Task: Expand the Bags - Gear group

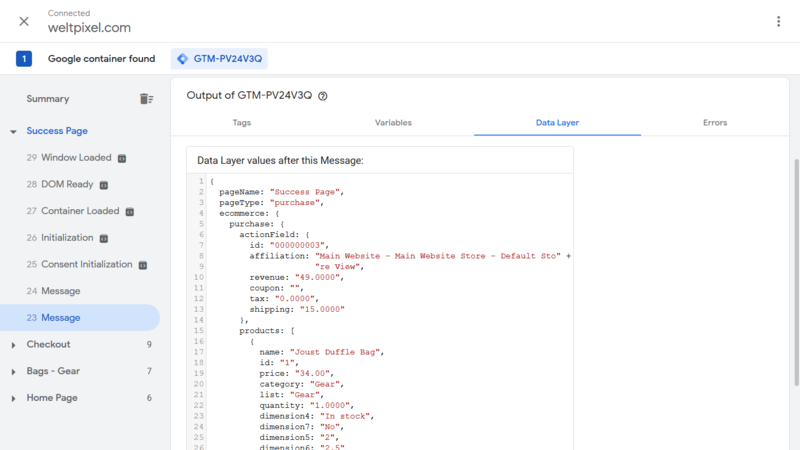Action: (13, 372)
